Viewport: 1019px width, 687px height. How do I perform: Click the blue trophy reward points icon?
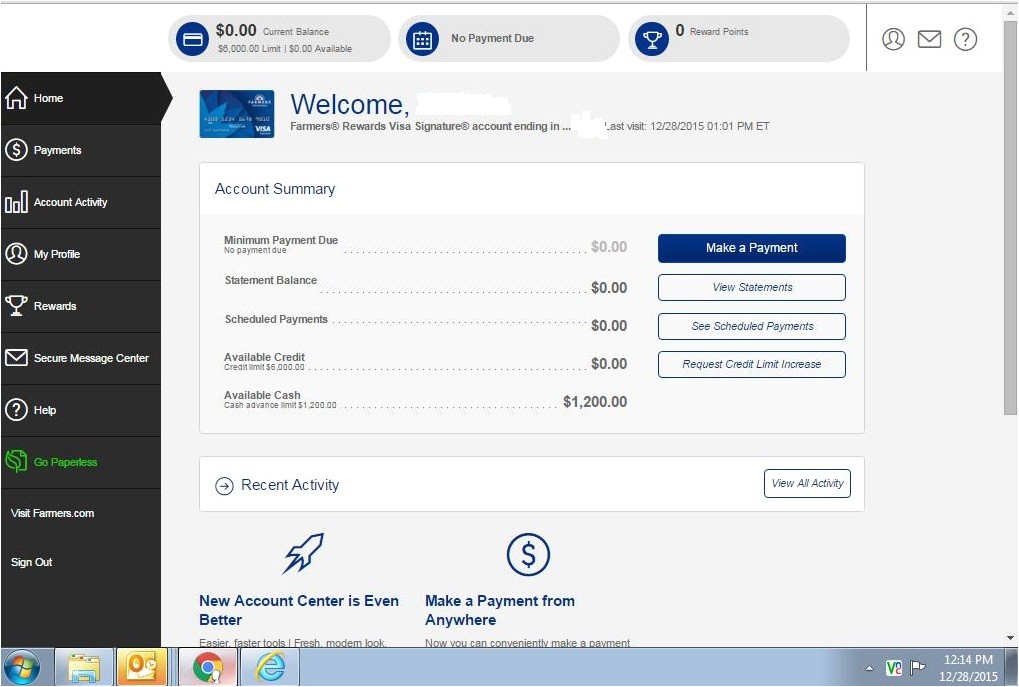(x=652, y=40)
